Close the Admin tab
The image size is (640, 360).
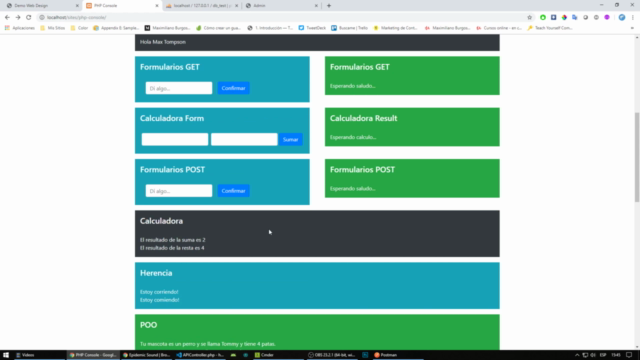(x=316, y=6)
